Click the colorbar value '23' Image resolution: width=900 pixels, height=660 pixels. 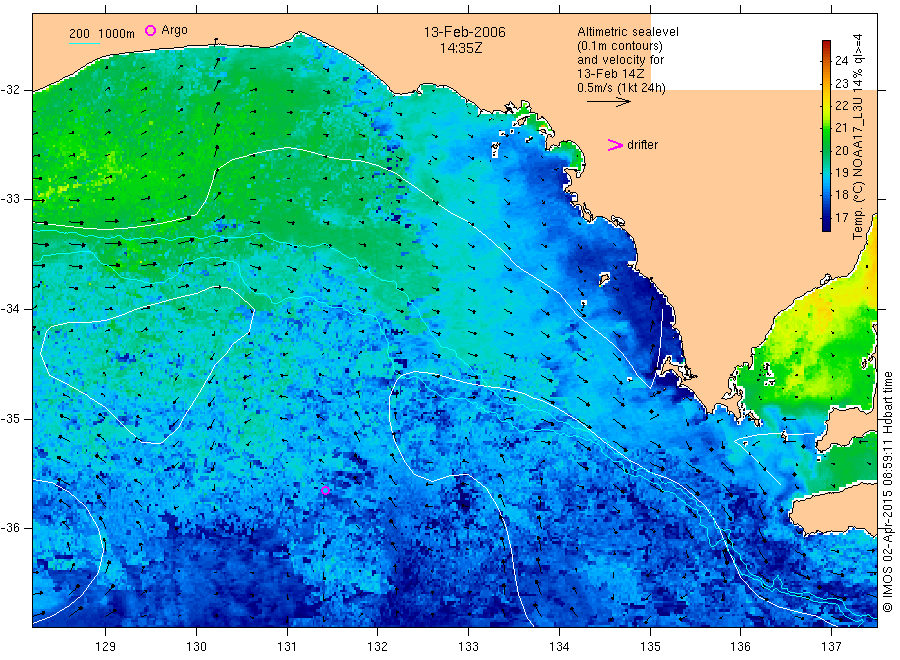(x=841, y=83)
